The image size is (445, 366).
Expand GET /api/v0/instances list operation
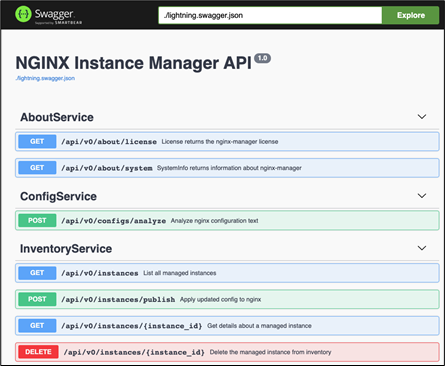[x=227, y=273]
